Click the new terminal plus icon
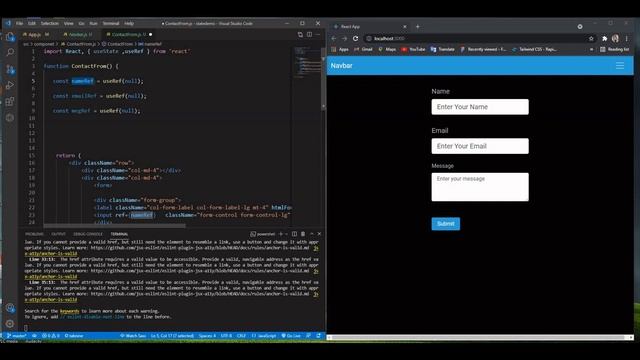This screenshot has width=640, height=360. coord(280,234)
